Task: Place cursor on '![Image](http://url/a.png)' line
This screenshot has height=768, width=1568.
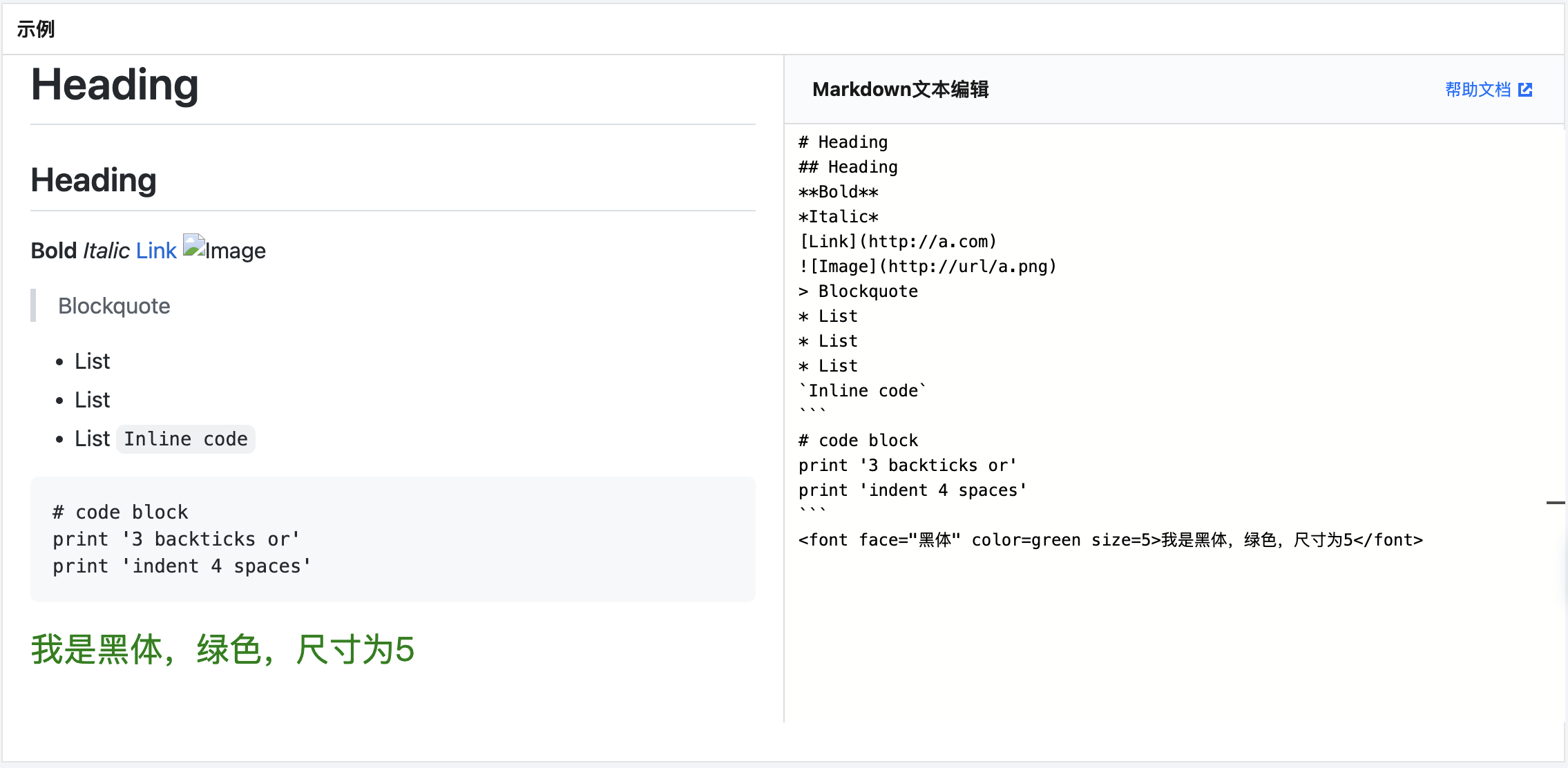Action: [928, 267]
